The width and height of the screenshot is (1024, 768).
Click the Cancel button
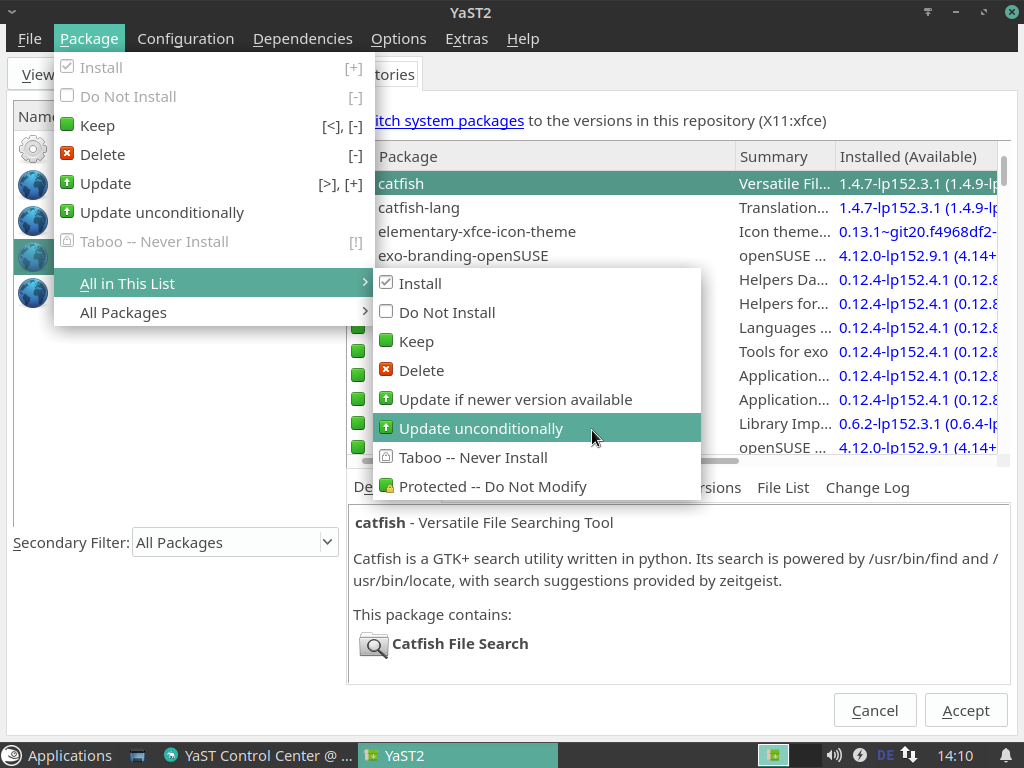874,710
